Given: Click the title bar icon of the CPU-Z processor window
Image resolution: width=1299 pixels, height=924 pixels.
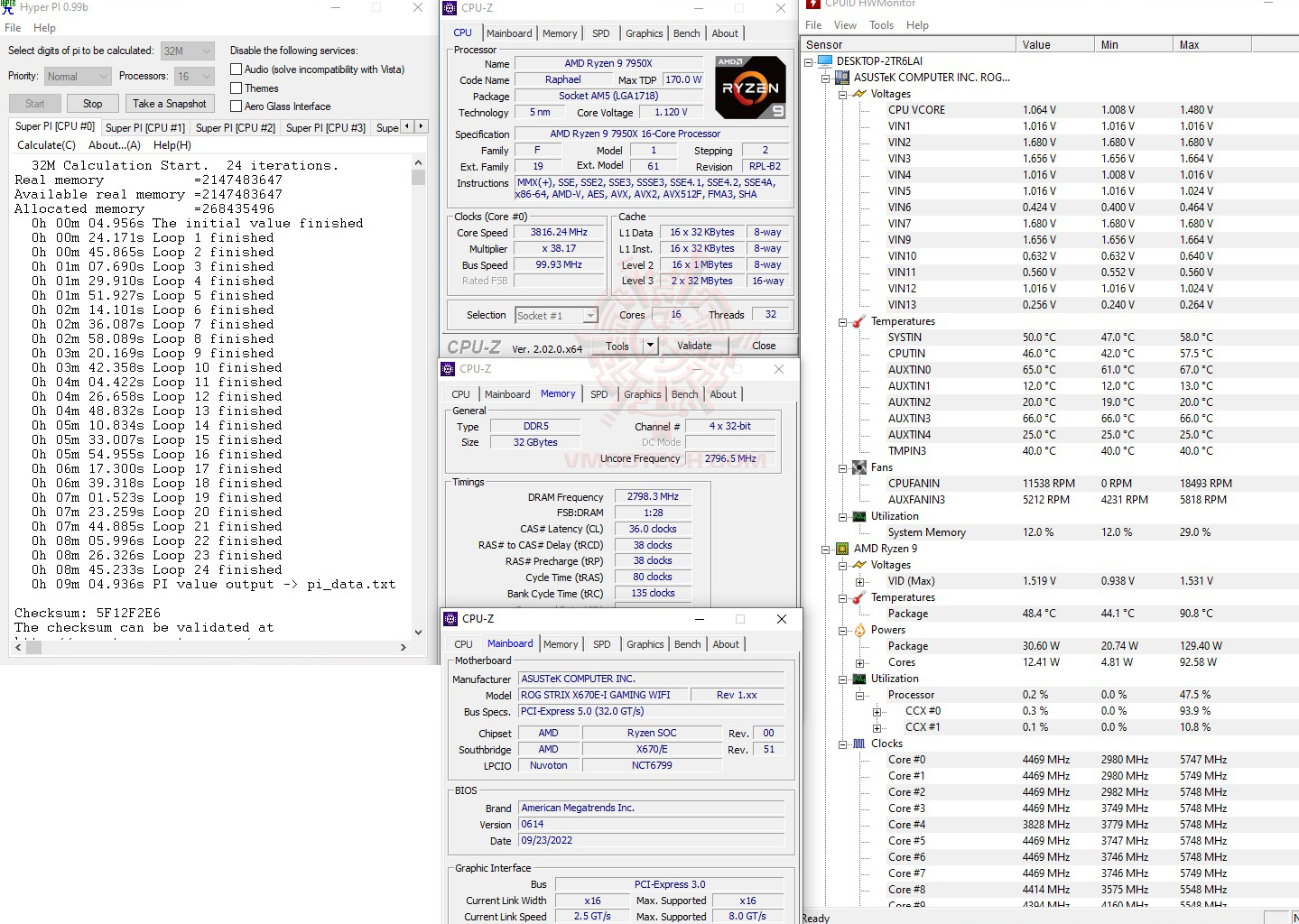Looking at the screenshot, I should click(x=450, y=7).
